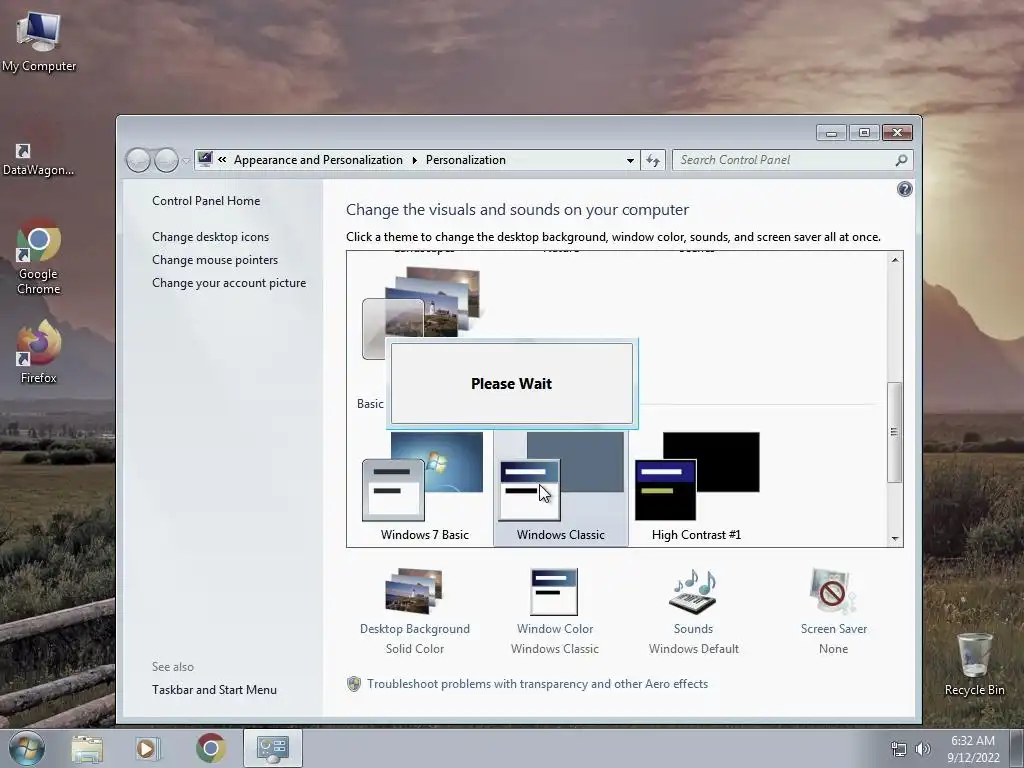Click the theme list scrollbar thumb
The image size is (1024, 768).
coord(895,432)
